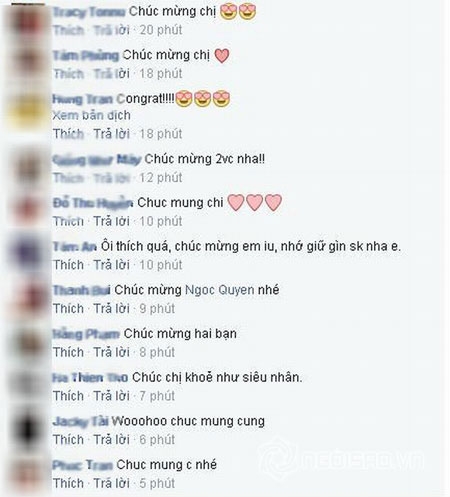
Task: Reply to the 'Ôi thích quá' comment
Action: (x=111, y=265)
